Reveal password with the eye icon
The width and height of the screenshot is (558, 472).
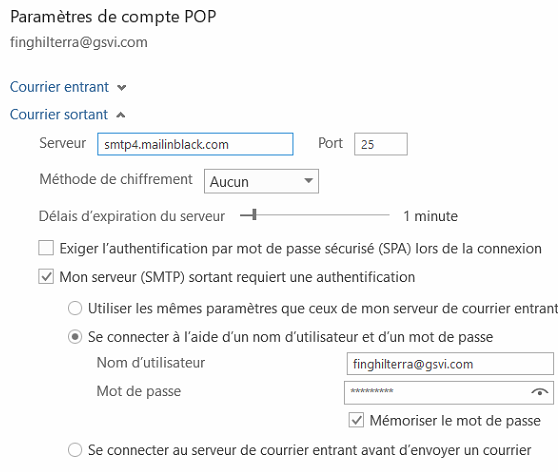click(x=539, y=392)
